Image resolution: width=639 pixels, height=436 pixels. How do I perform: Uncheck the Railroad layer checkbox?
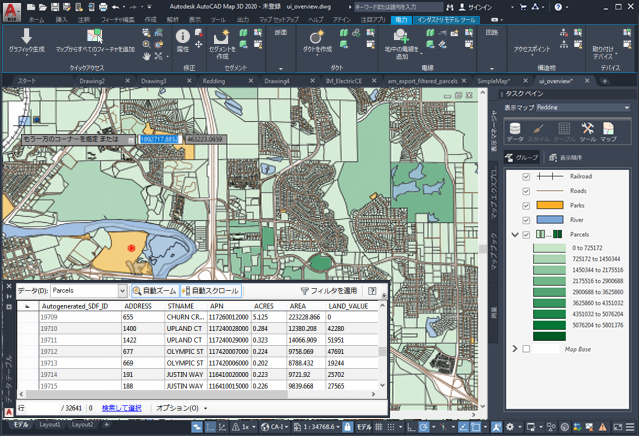click(526, 177)
